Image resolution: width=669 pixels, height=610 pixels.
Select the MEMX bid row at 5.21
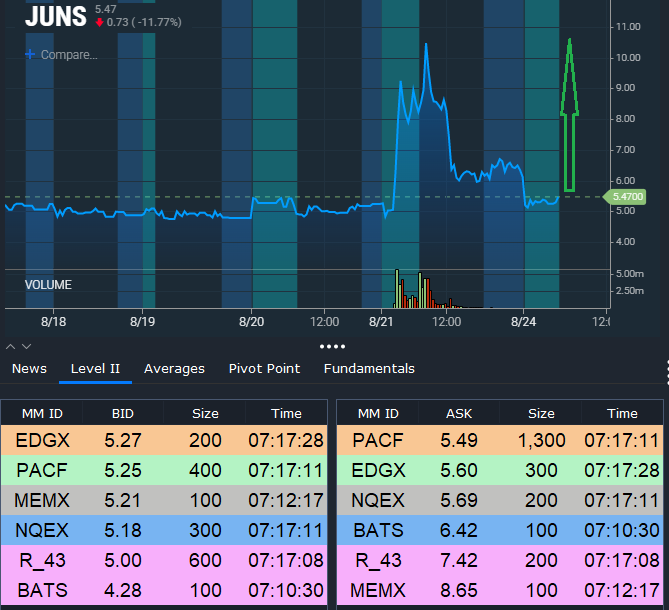pos(164,500)
